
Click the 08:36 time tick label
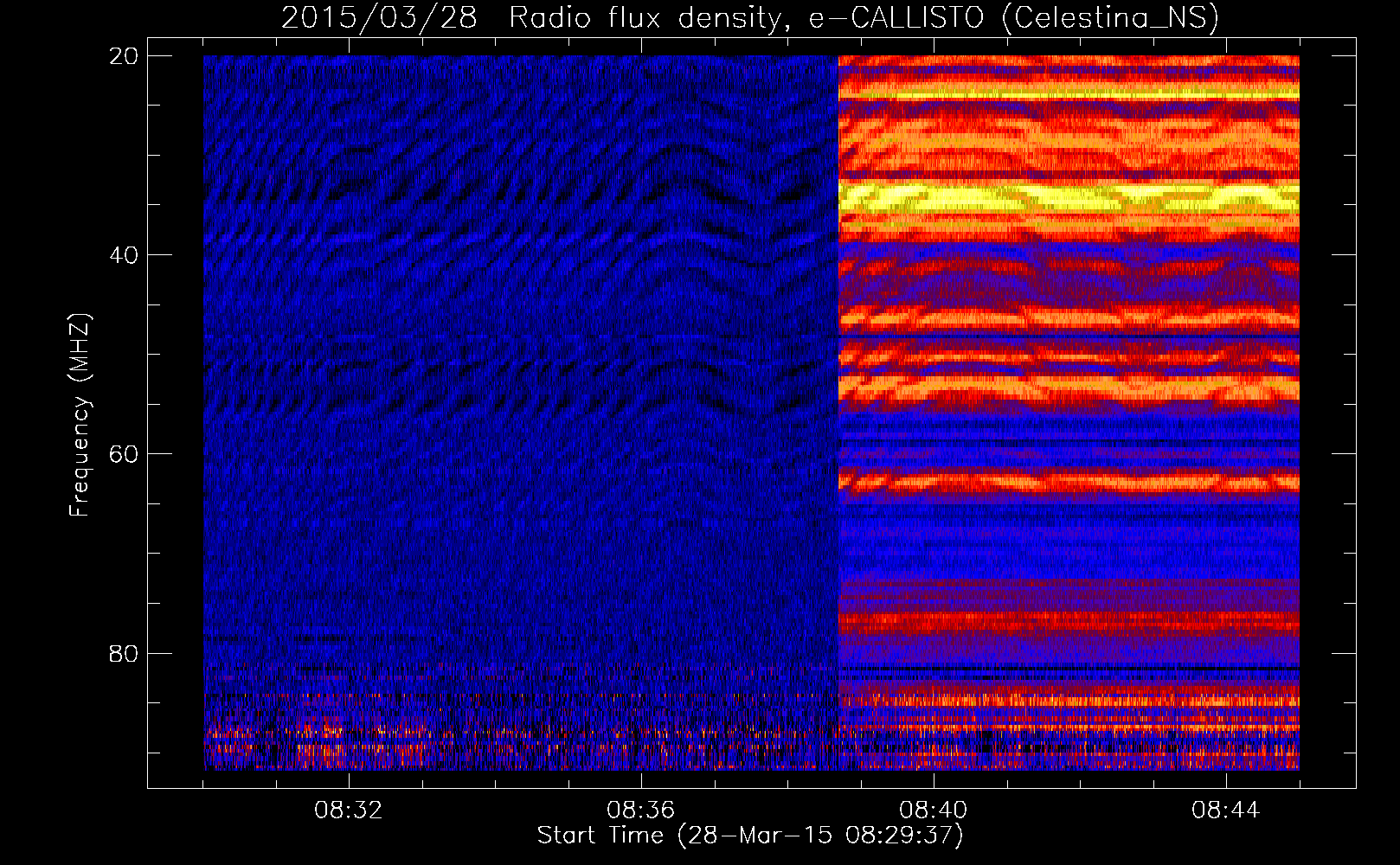[641, 811]
